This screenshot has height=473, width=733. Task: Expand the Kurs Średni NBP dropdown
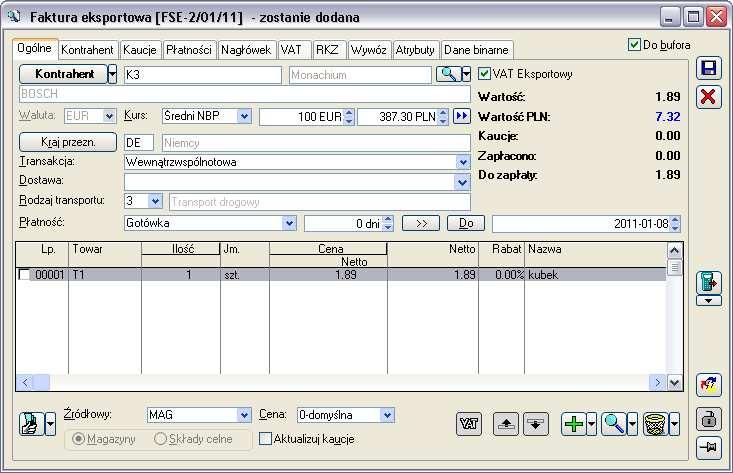244,116
